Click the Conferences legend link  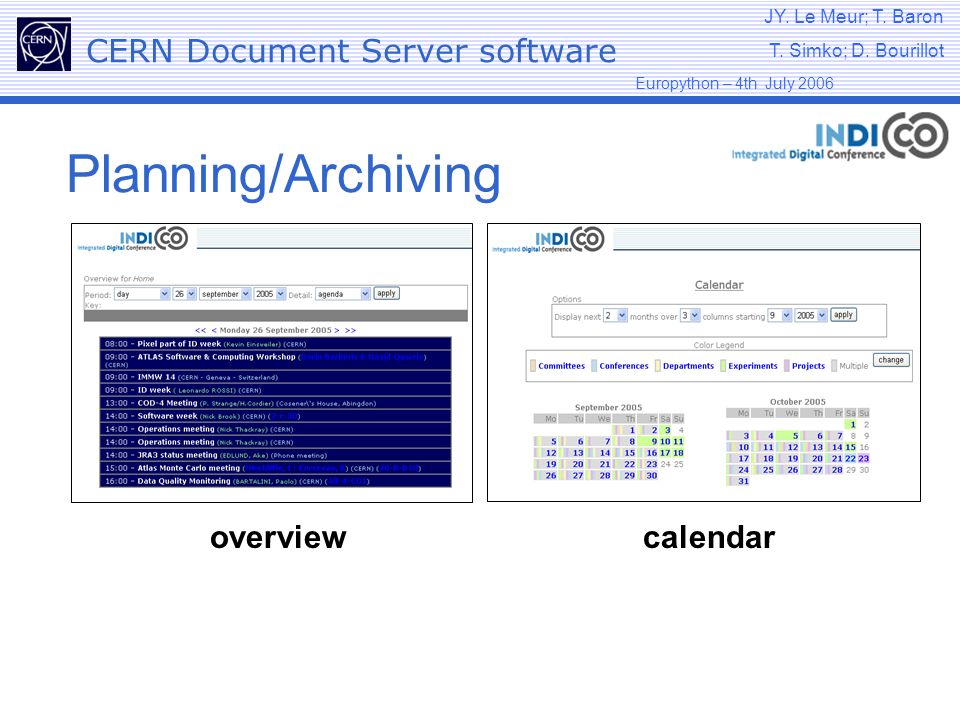coord(624,366)
